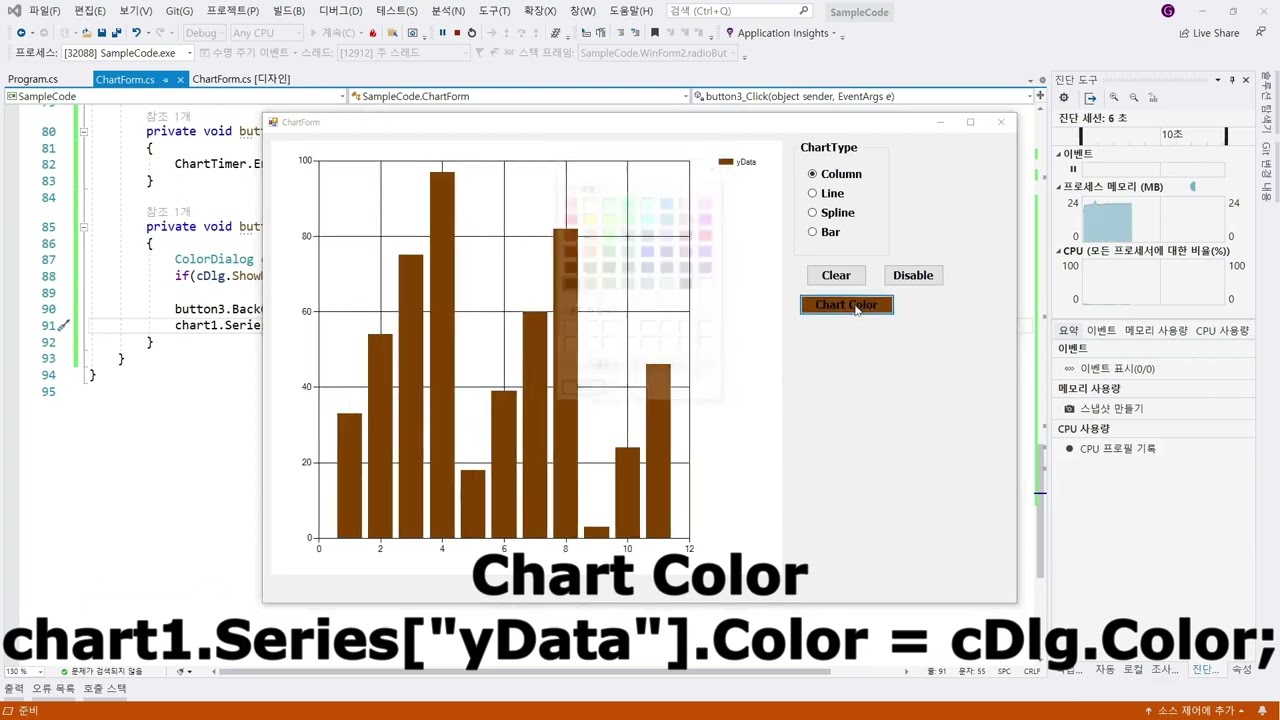This screenshot has width=1280, height=720.
Task: Click the debug restart icon
Action: [x=472, y=33]
